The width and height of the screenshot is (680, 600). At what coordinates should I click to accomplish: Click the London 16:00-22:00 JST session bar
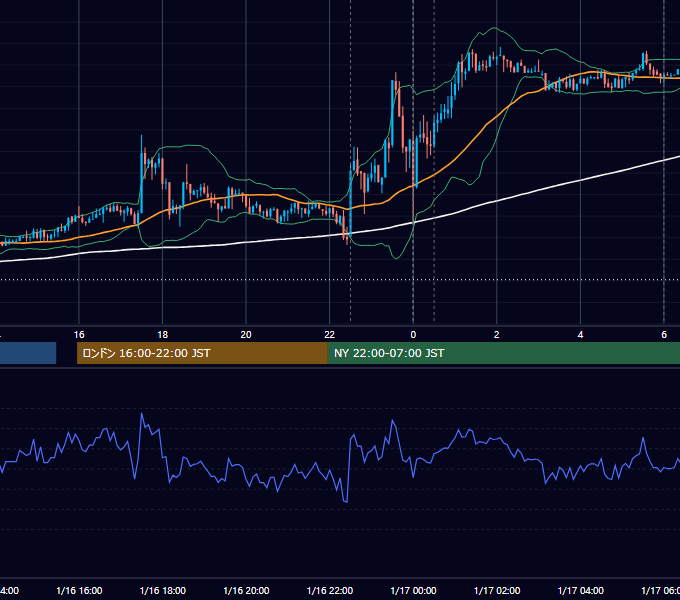click(x=202, y=353)
